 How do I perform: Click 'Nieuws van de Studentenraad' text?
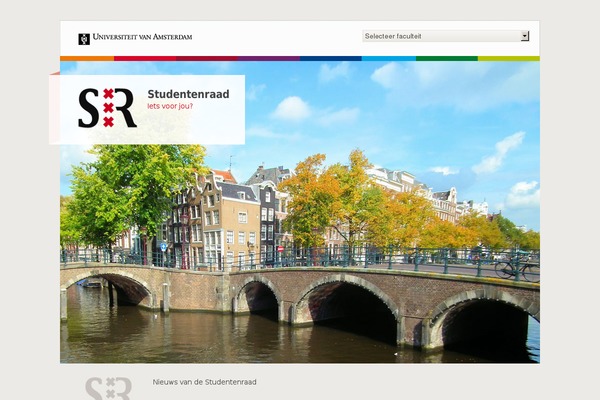point(204,382)
